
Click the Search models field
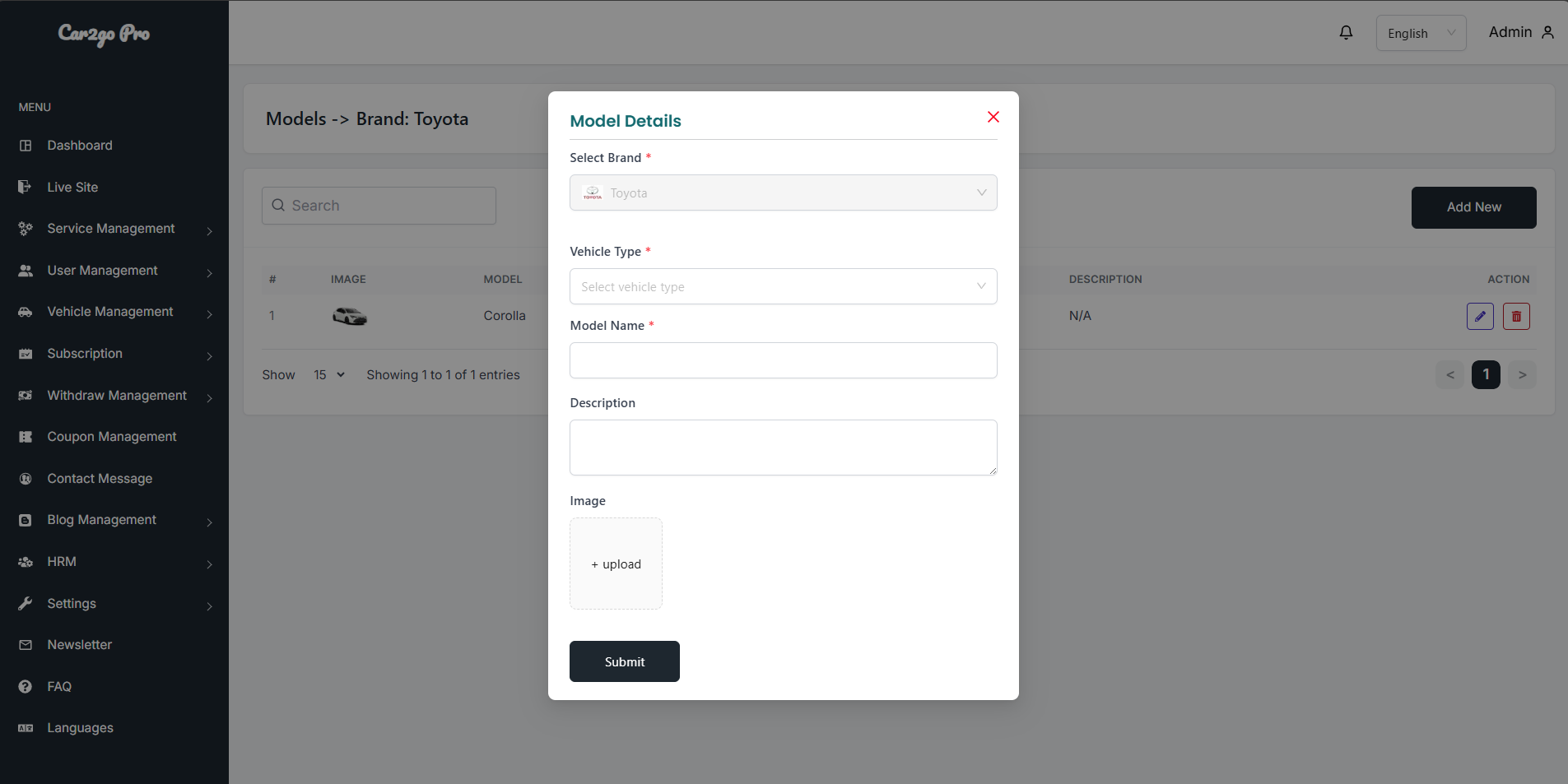pos(379,206)
